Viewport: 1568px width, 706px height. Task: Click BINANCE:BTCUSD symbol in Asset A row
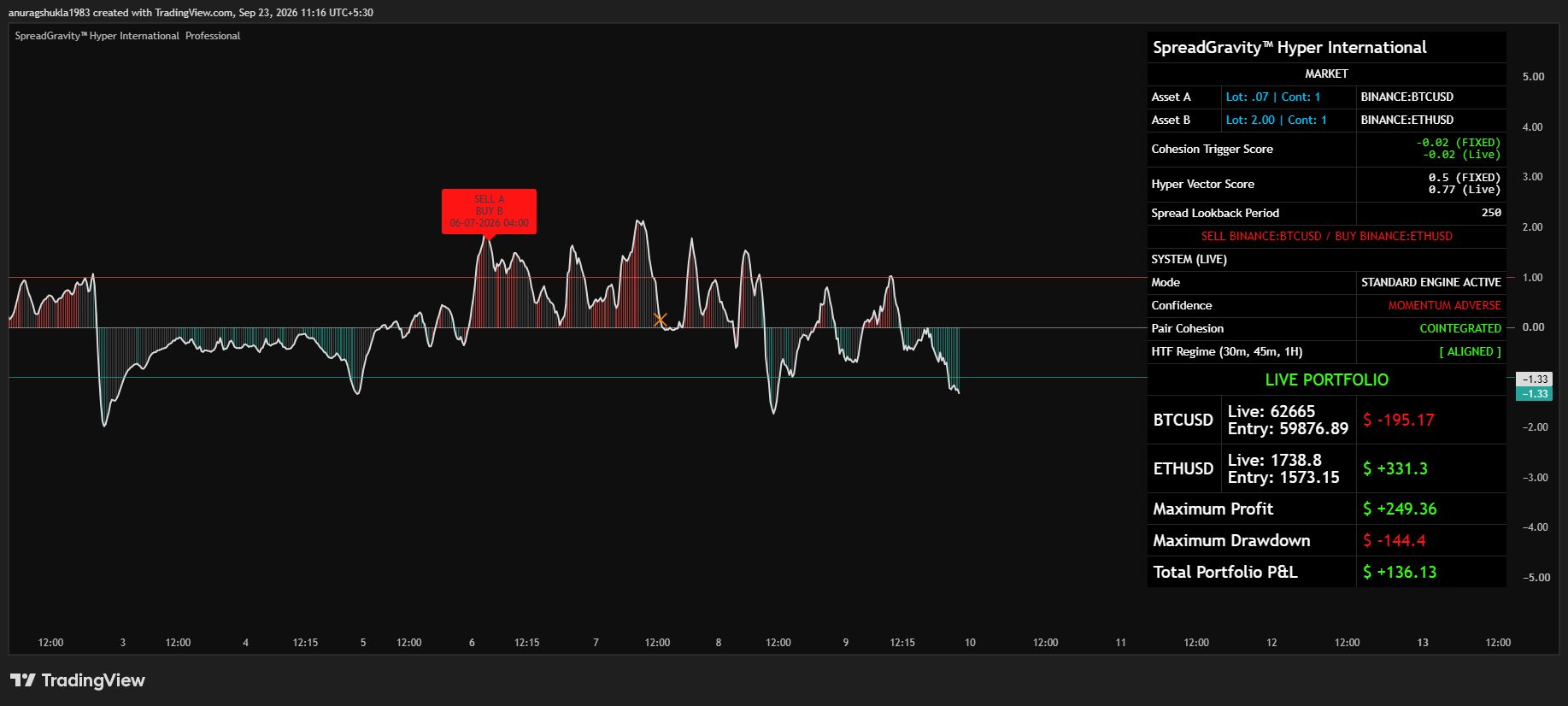pos(1407,97)
